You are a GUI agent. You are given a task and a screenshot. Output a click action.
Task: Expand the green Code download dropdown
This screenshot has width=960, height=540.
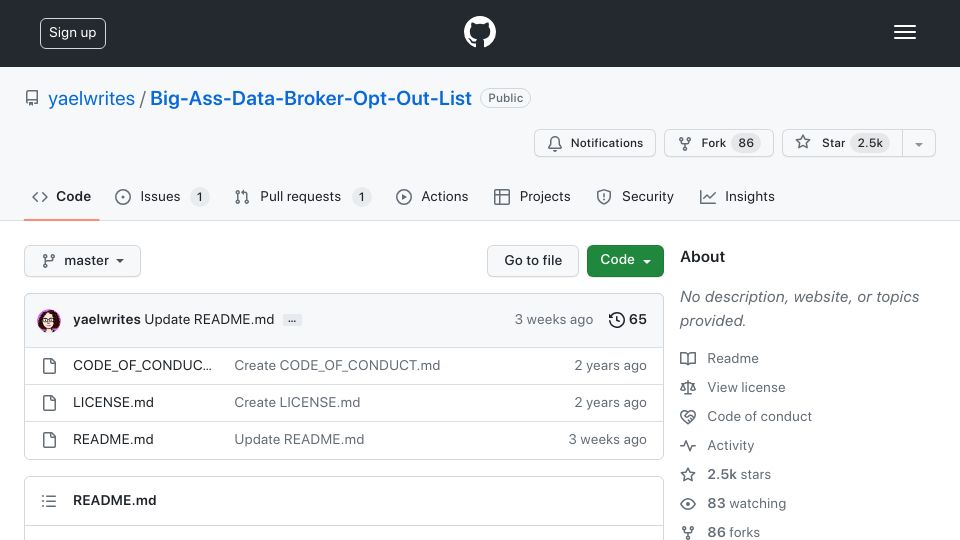(625, 261)
